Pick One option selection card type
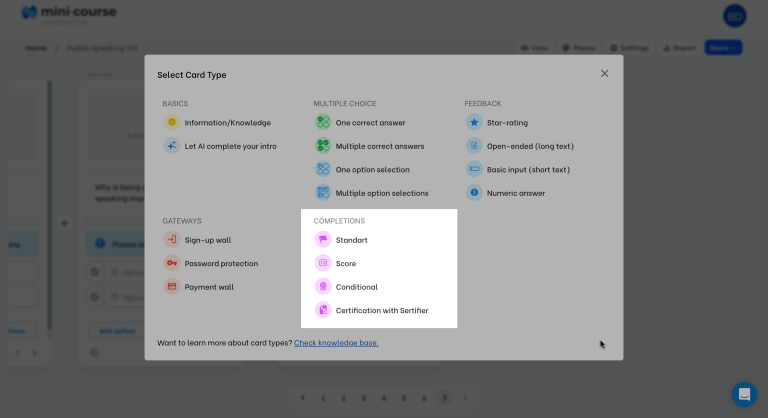Image resolution: width=768 pixels, height=418 pixels. tap(372, 170)
